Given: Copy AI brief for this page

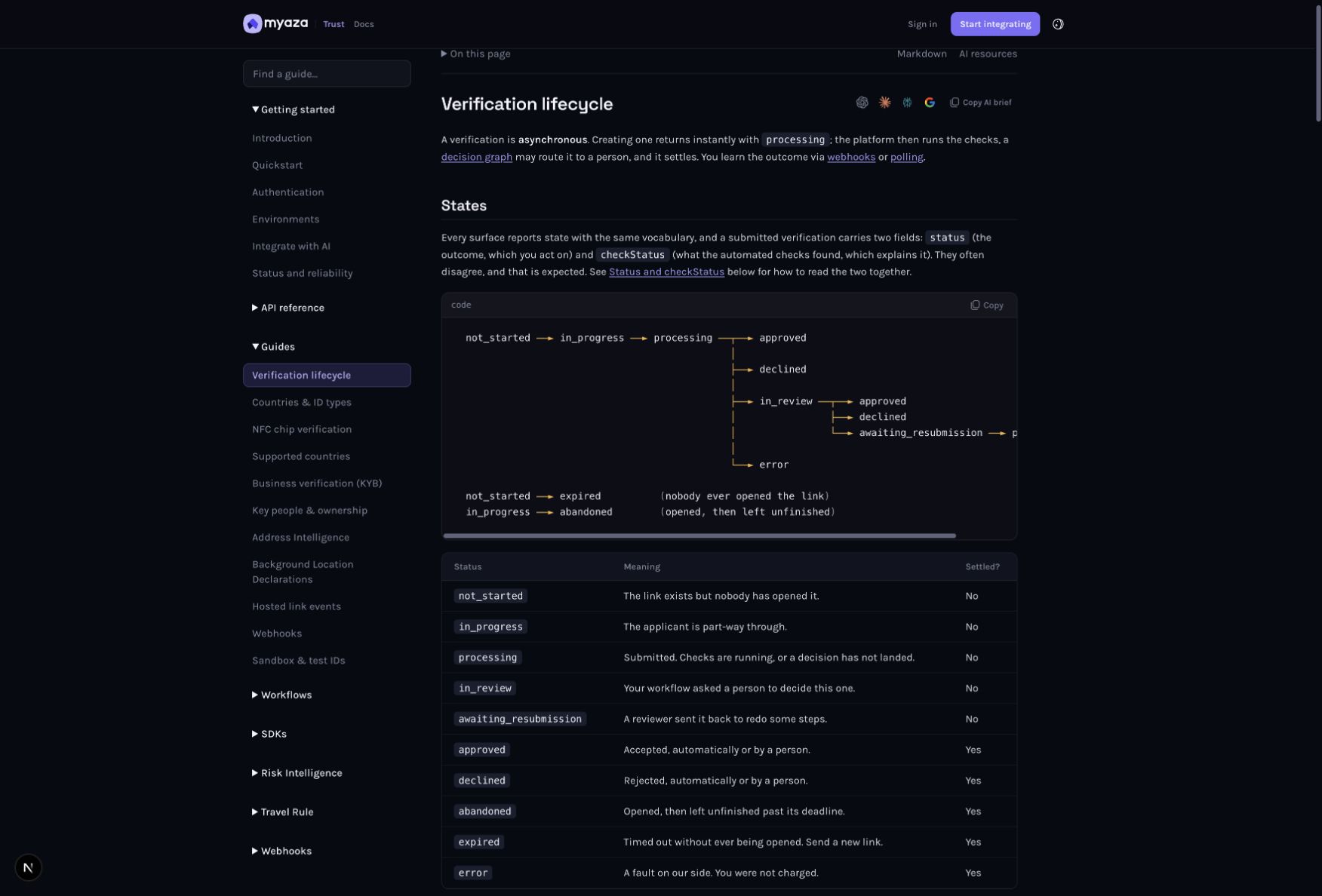Looking at the screenshot, I should tap(980, 103).
